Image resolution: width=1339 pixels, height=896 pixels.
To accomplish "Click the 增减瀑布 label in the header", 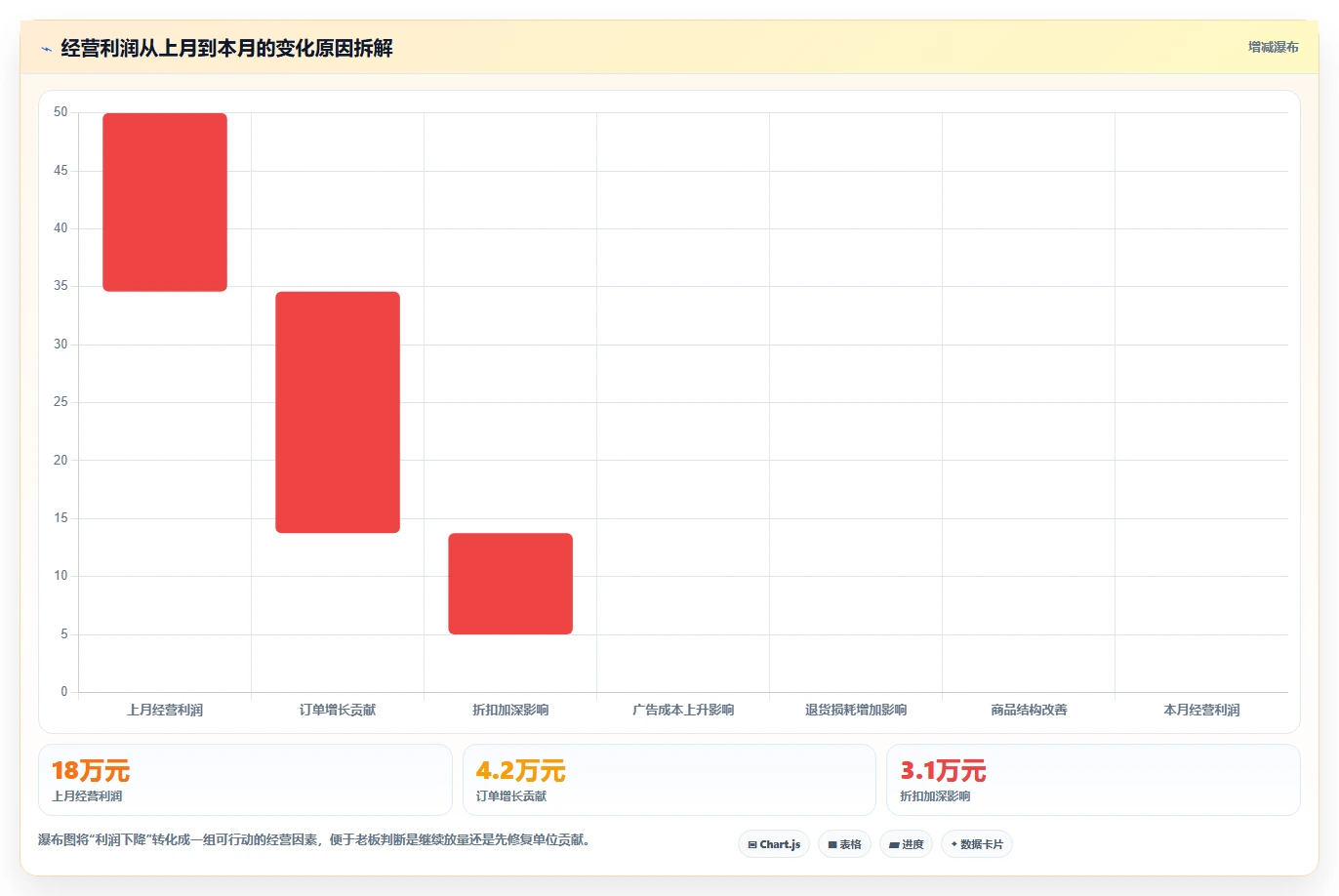I will [1273, 47].
